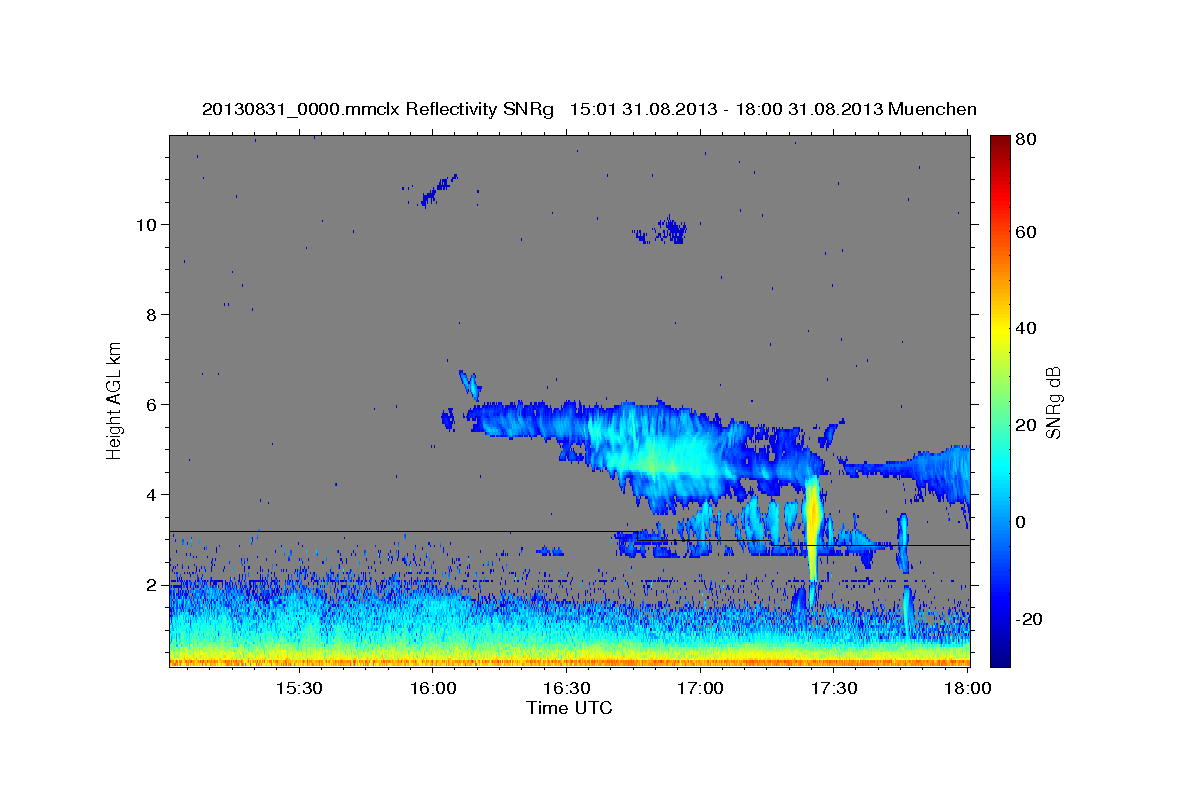Click the "Height AGL km" axis label

click(x=115, y=399)
